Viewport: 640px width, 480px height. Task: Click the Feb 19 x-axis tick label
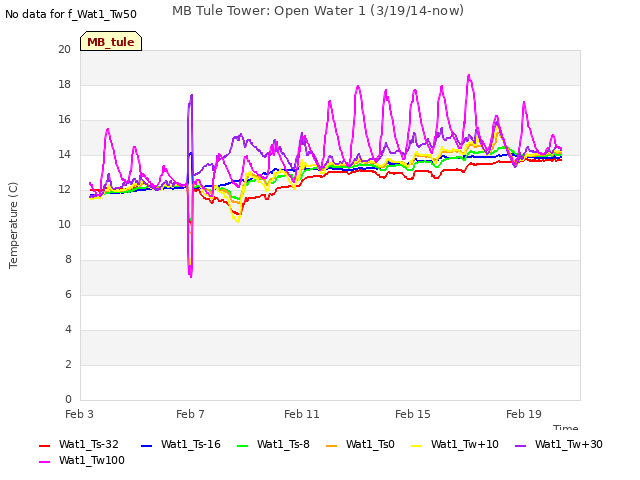524,414
